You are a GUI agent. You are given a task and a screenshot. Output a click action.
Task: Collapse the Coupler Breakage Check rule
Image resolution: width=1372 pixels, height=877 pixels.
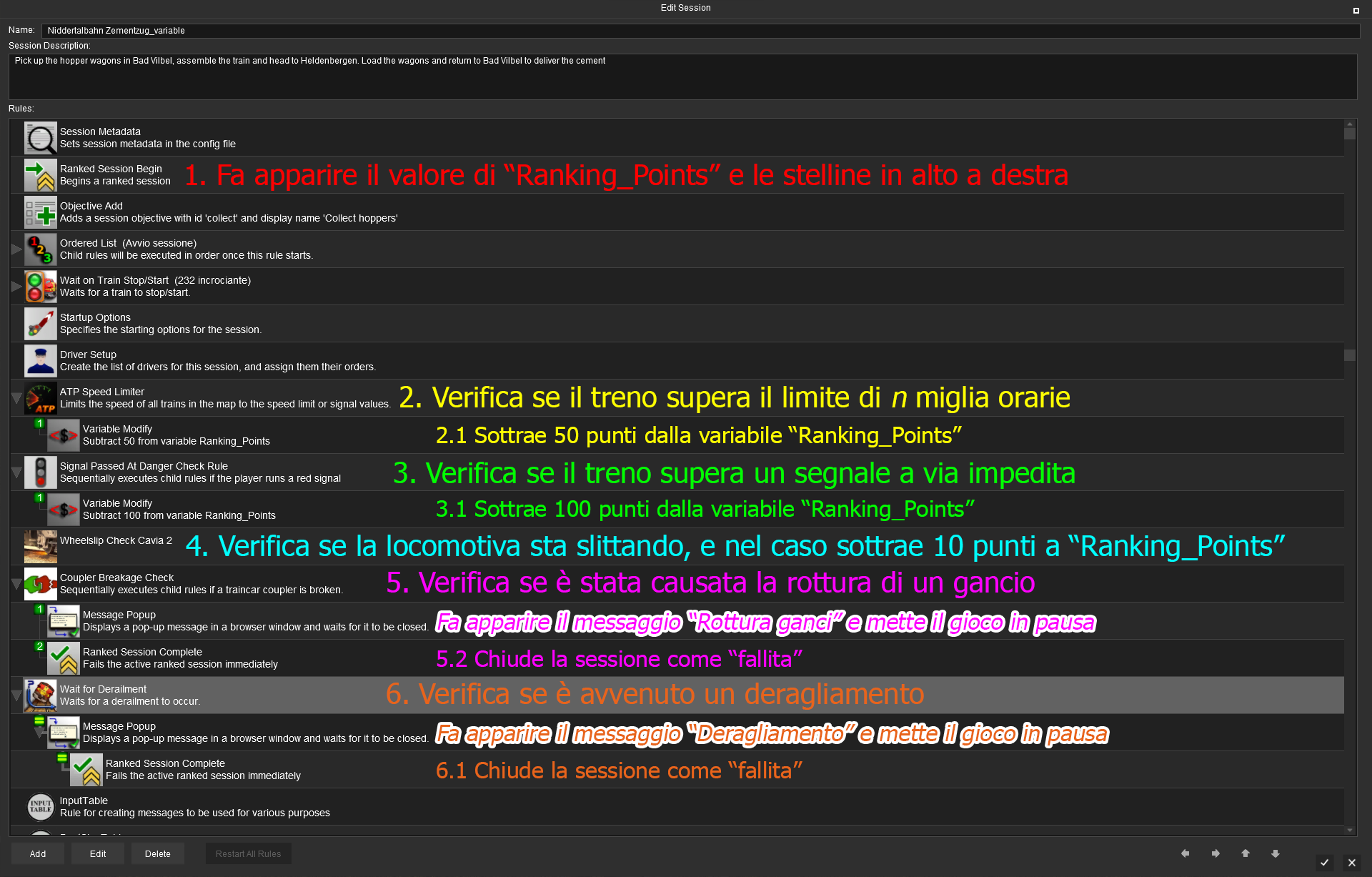[x=16, y=584]
